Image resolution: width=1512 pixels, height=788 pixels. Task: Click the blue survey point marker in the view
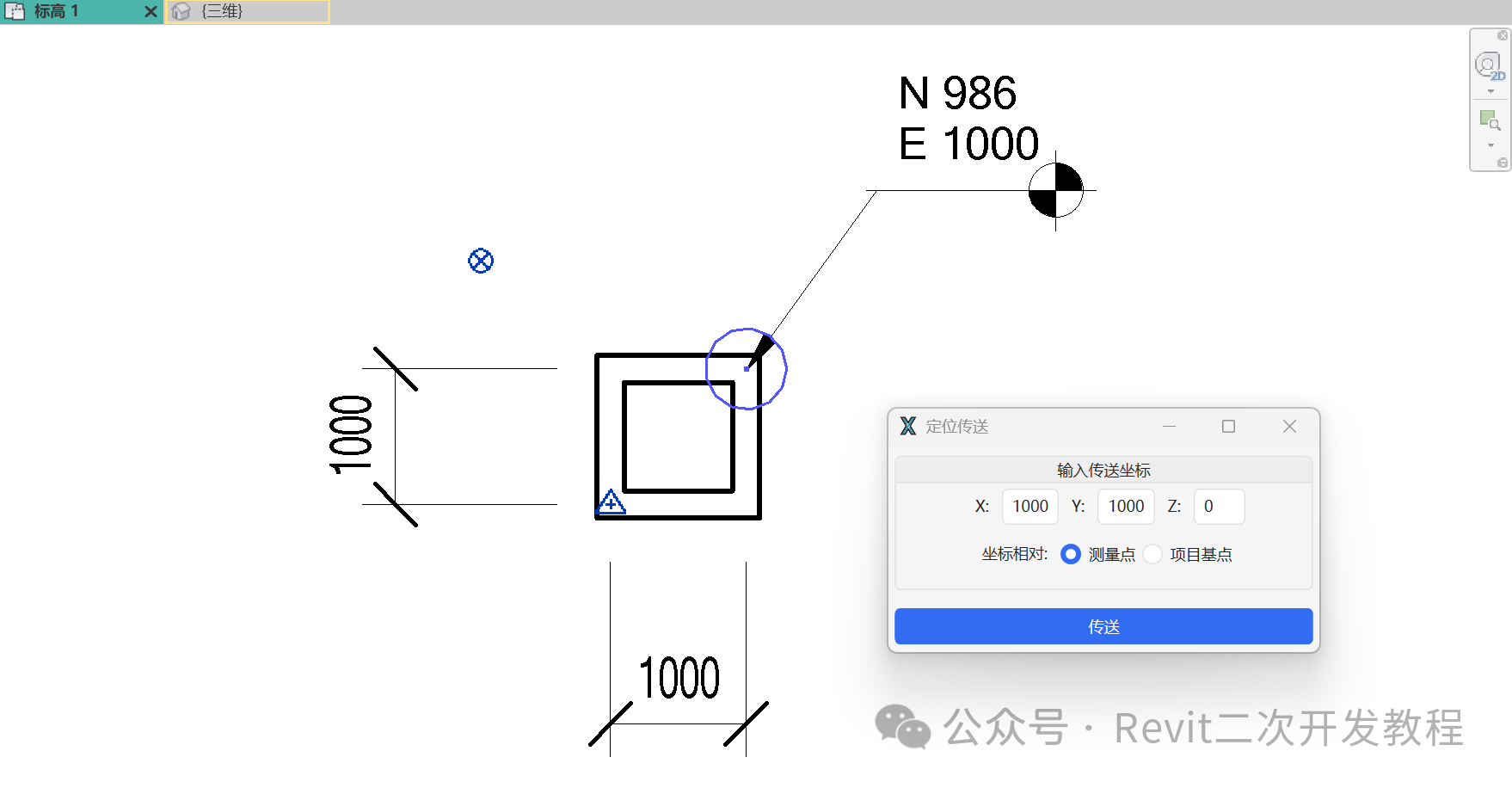point(481,261)
